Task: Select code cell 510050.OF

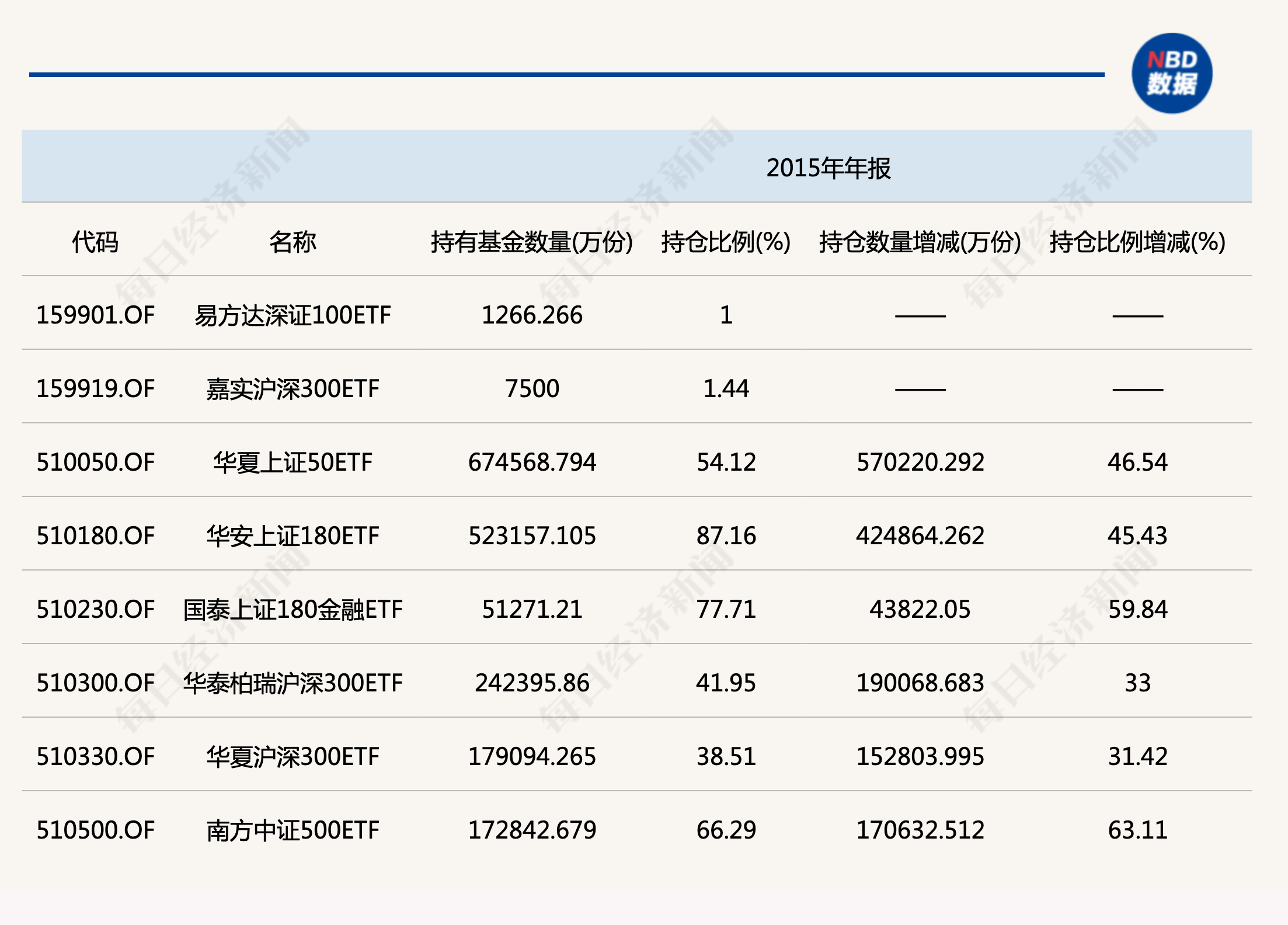Action: tap(95, 463)
